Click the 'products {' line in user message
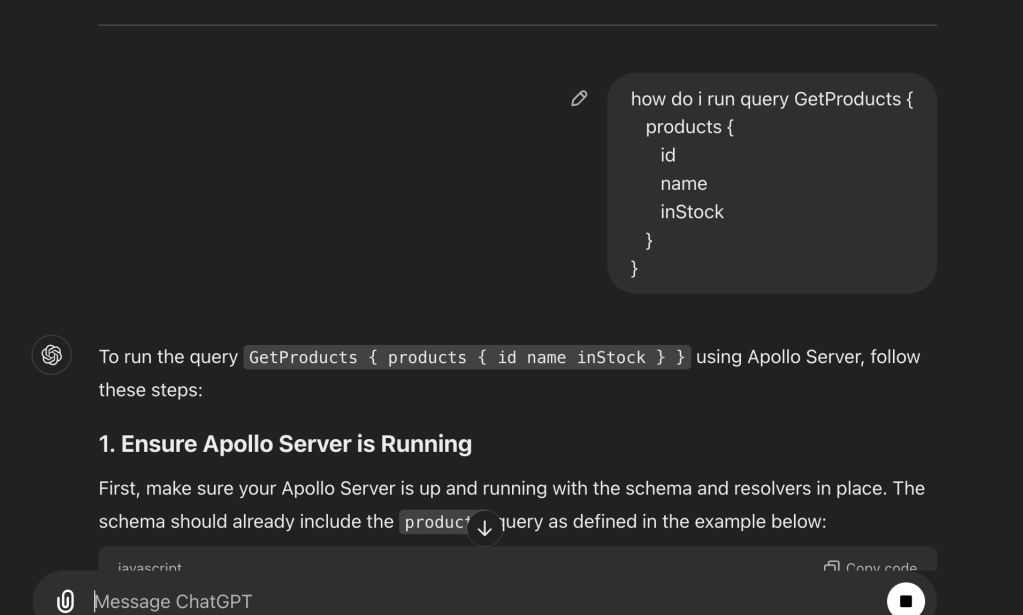 690,127
